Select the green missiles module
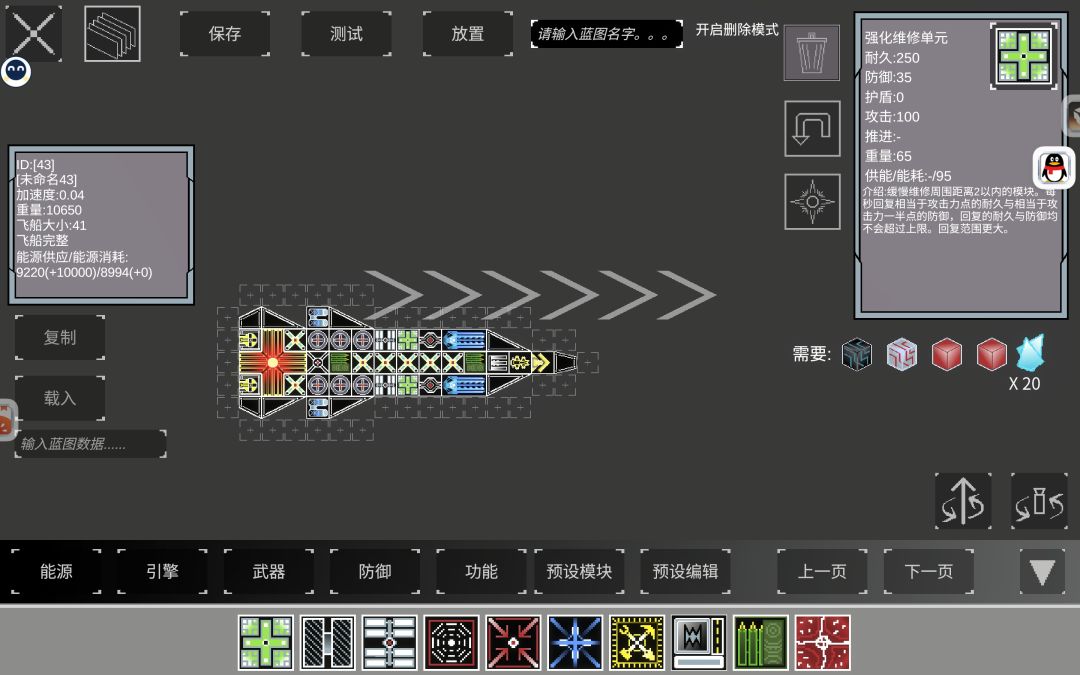Screen dimensions: 1080x675 pyautogui.click(x=760, y=643)
